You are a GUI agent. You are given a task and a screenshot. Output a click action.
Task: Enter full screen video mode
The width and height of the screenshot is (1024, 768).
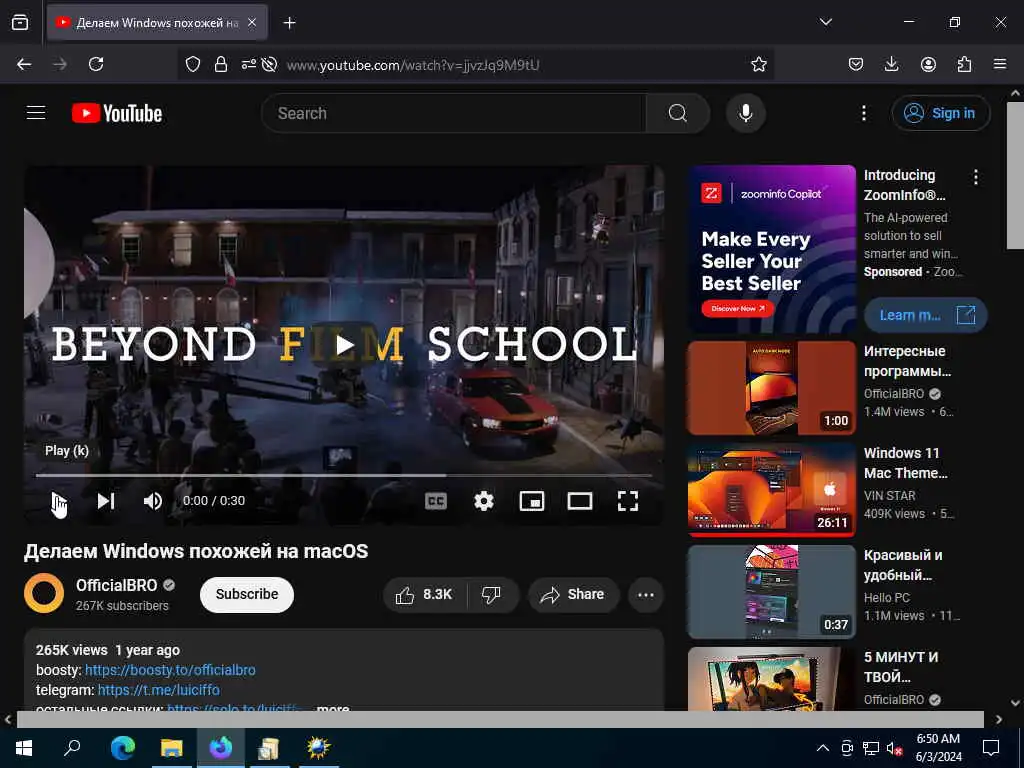[628, 501]
